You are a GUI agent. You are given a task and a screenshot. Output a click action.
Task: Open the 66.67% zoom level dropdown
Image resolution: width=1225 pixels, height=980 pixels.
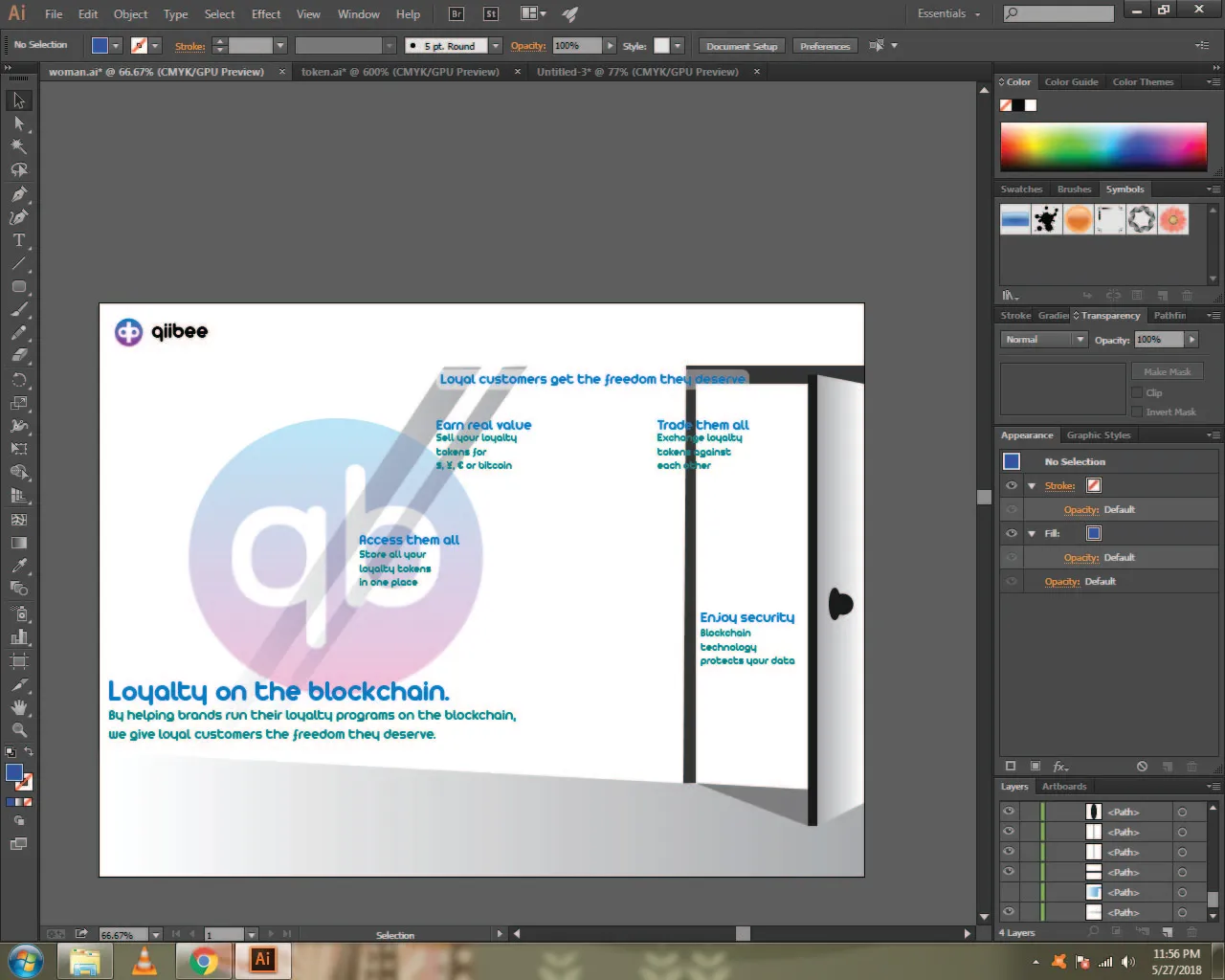tap(155, 935)
